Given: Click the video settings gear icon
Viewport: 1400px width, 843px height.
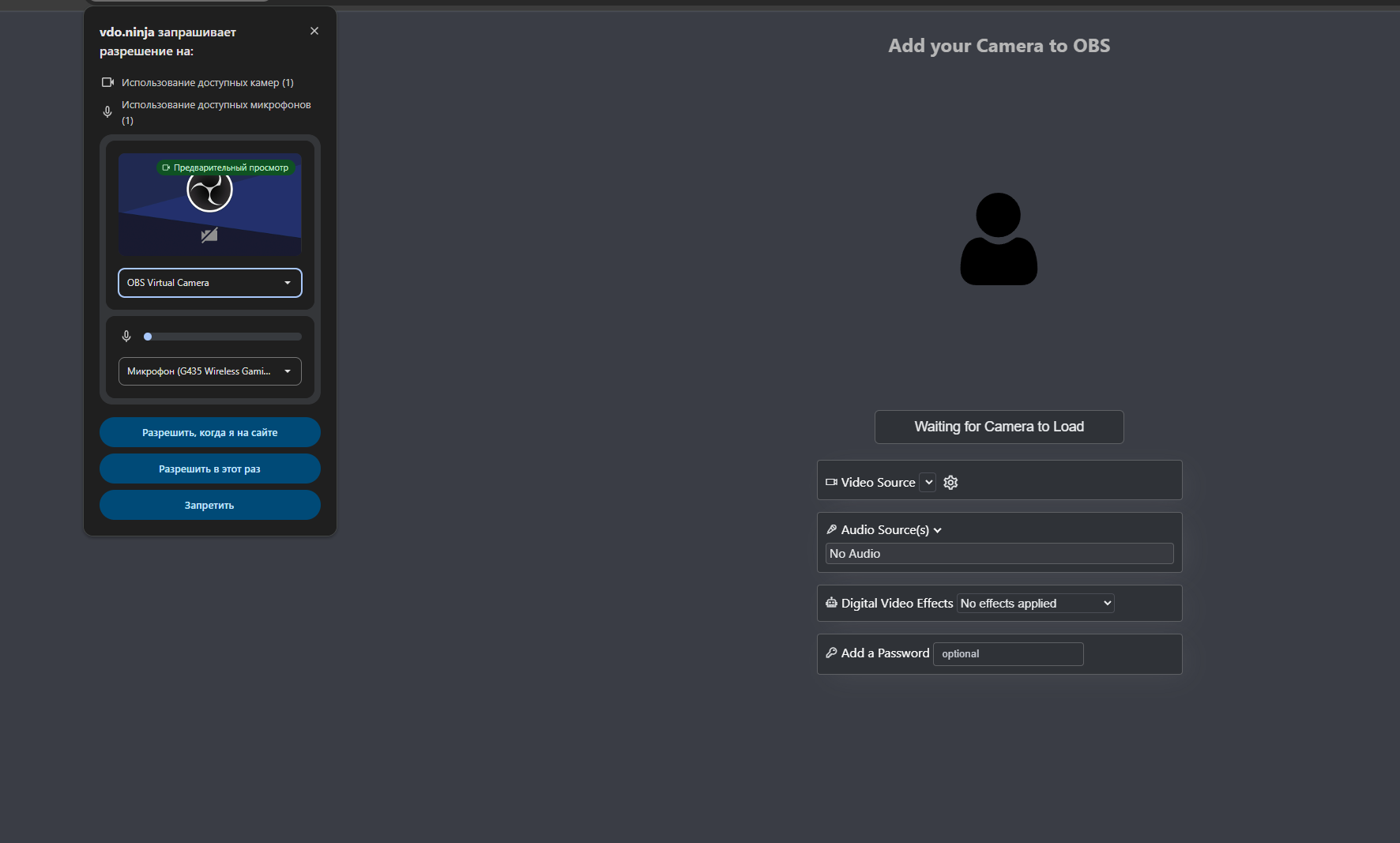Looking at the screenshot, I should 950,483.
